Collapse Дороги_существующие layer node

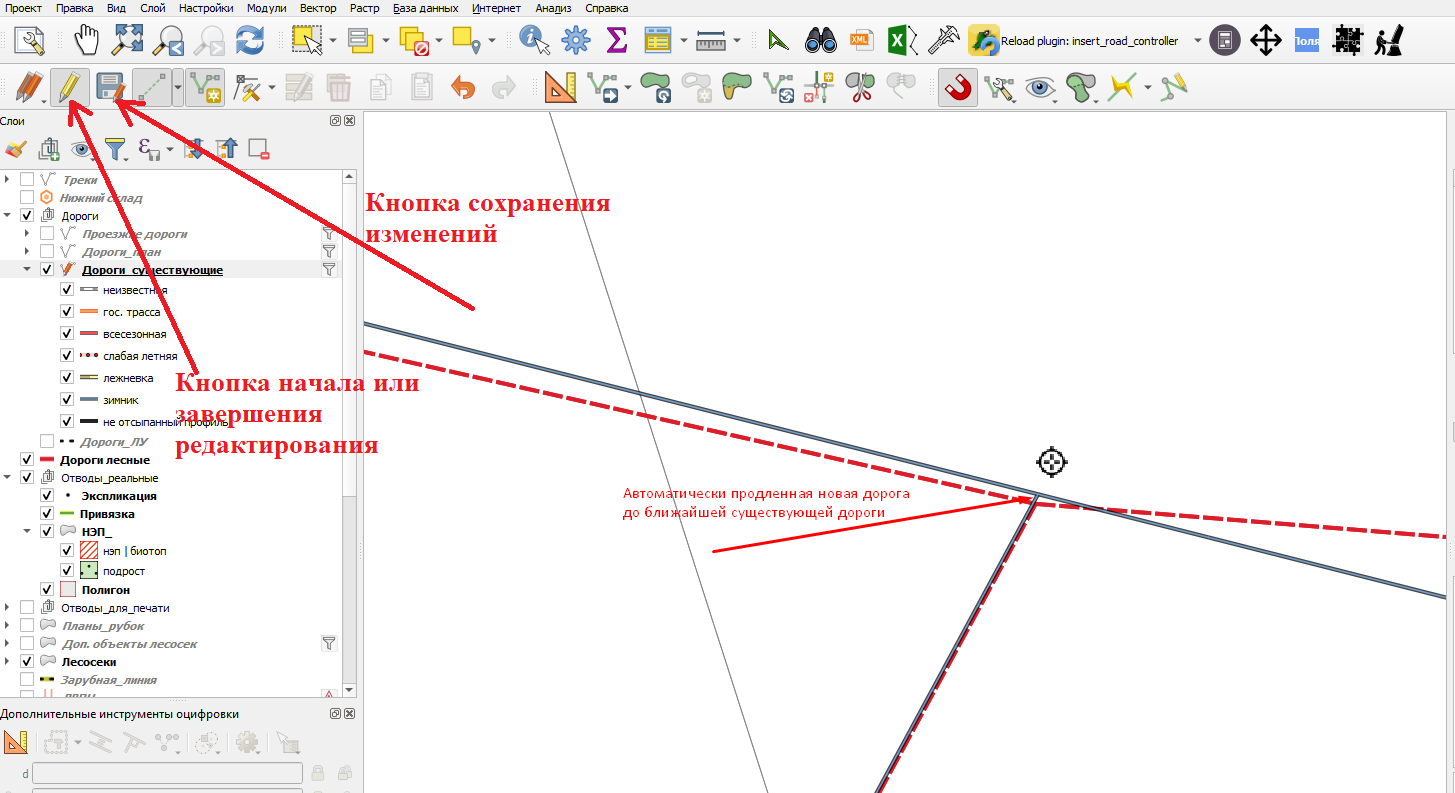pyautogui.click(x=28, y=270)
